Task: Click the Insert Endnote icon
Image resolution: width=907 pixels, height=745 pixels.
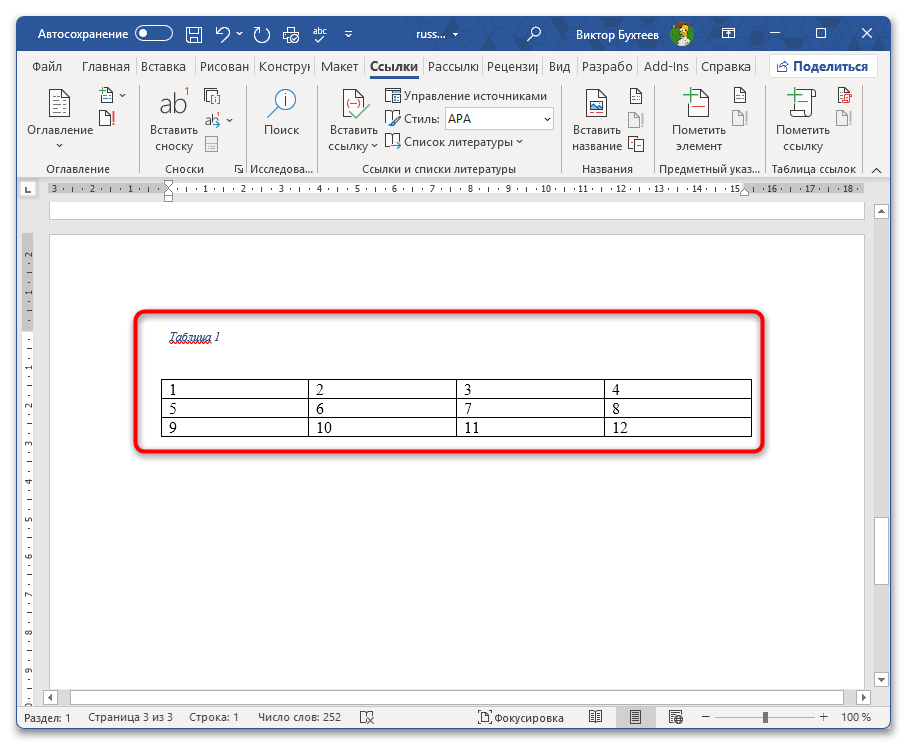Action: pyautogui.click(x=212, y=96)
